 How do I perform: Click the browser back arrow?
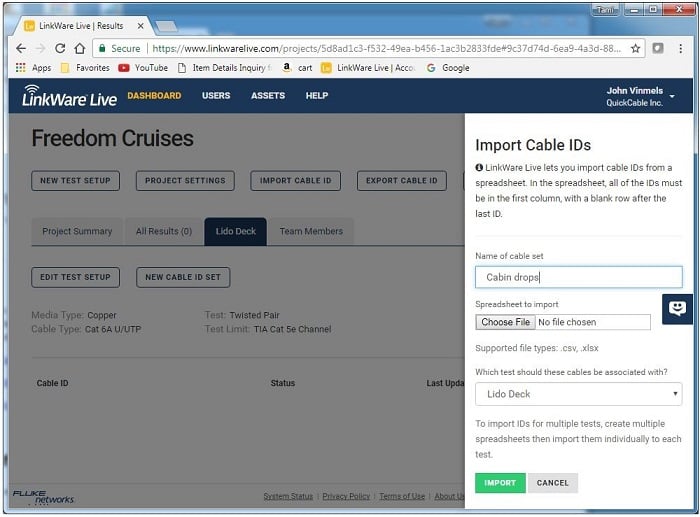(21, 48)
